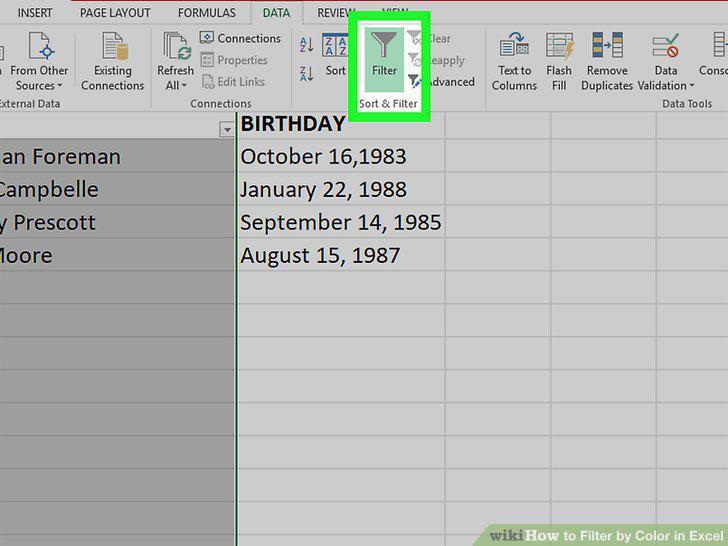
Task: Select the DATA ribbon tab
Action: click(276, 13)
